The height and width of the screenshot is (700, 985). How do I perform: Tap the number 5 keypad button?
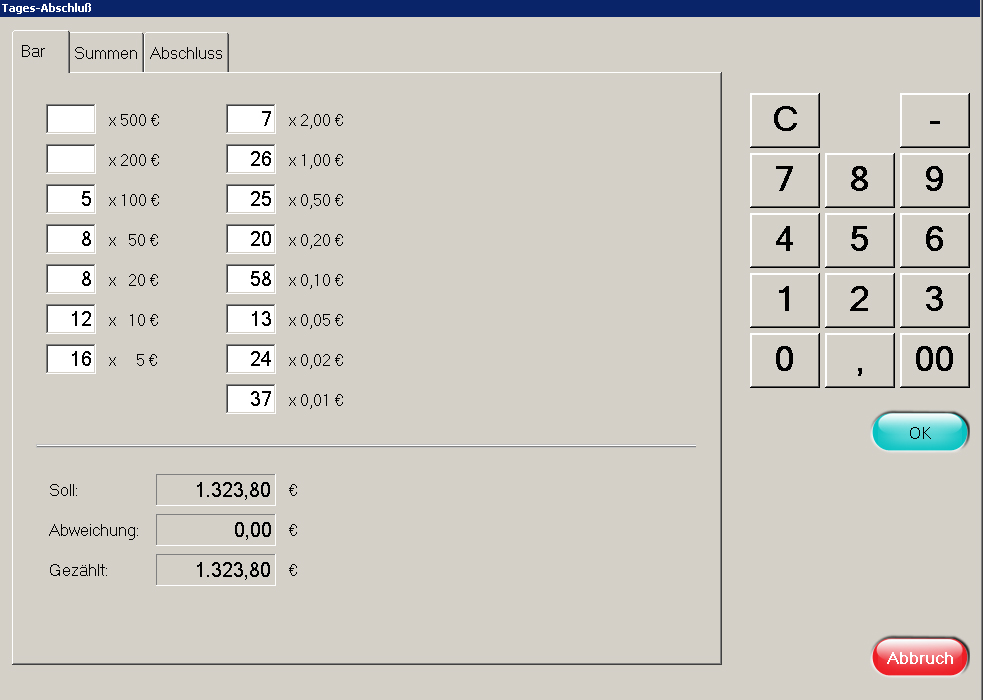(859, 240)
